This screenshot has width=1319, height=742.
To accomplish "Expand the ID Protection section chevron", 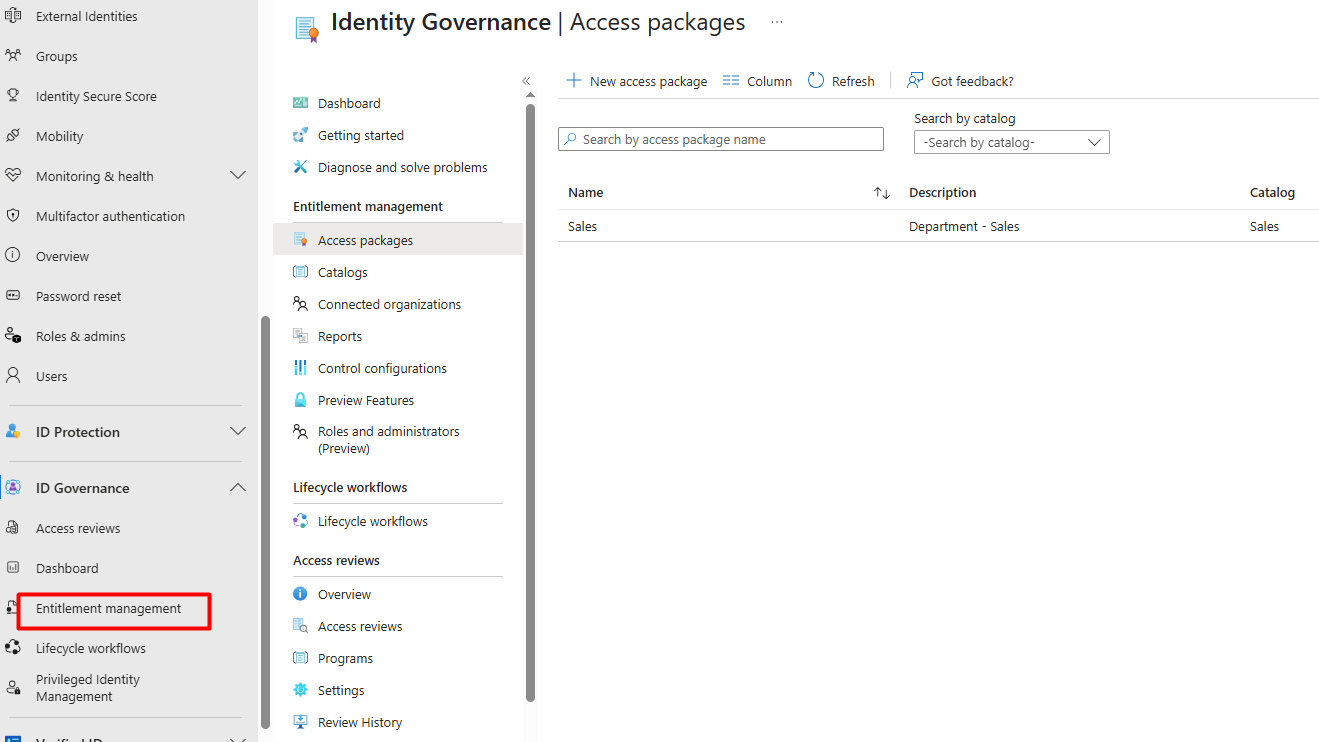I will [x=238, y=432].
